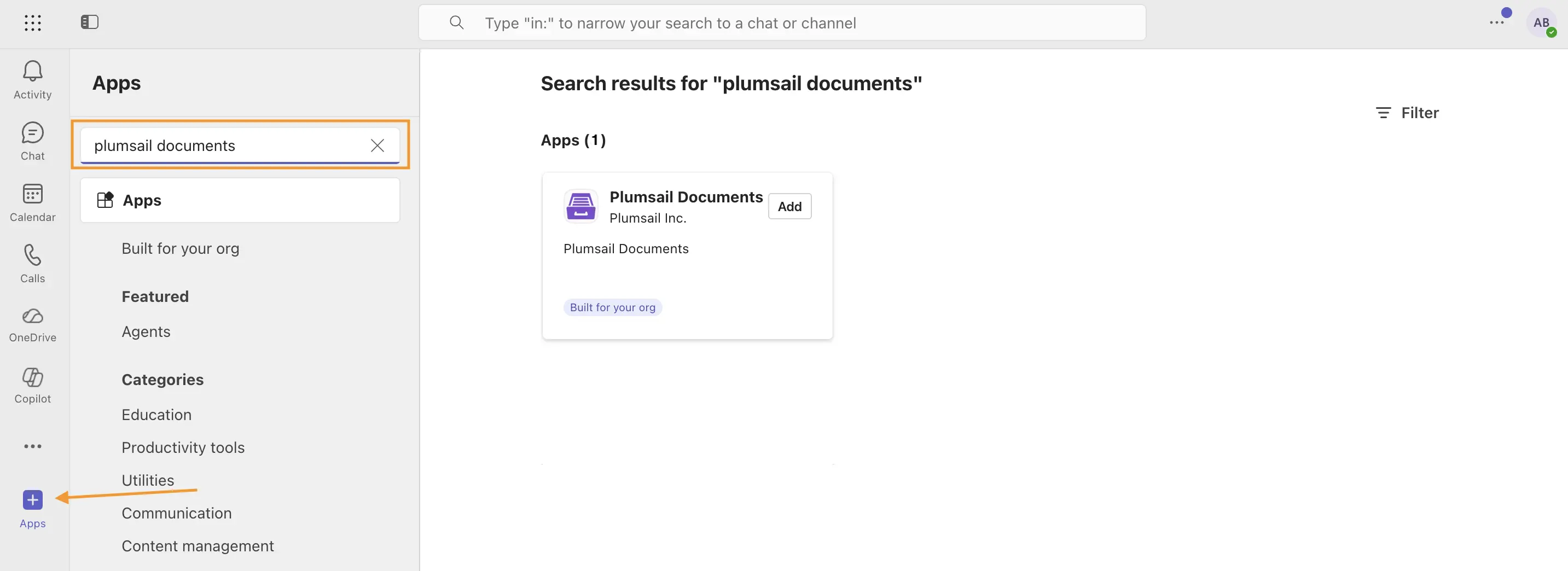Open the Filter options

click(1407, 113)
